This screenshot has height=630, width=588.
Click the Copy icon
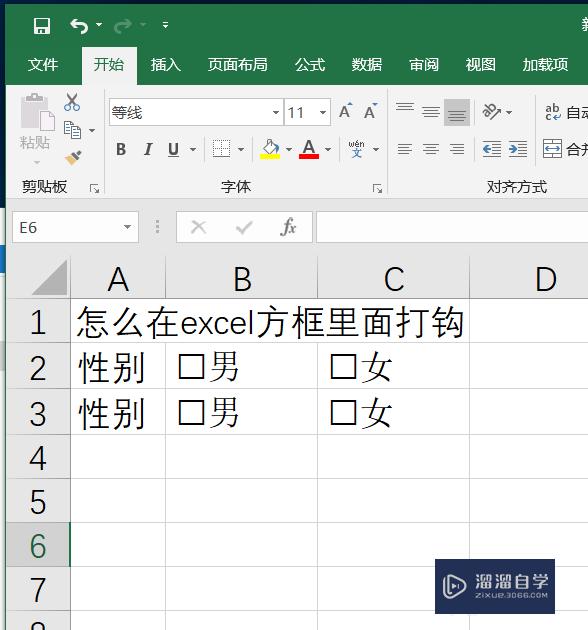(72, 130)
